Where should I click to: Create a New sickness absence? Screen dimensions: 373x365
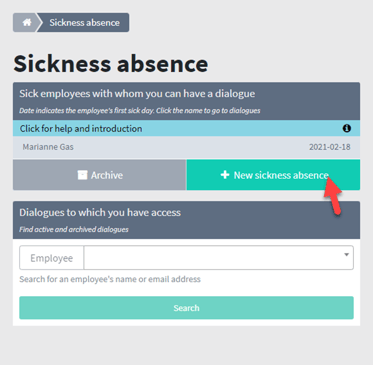point(273,175)
